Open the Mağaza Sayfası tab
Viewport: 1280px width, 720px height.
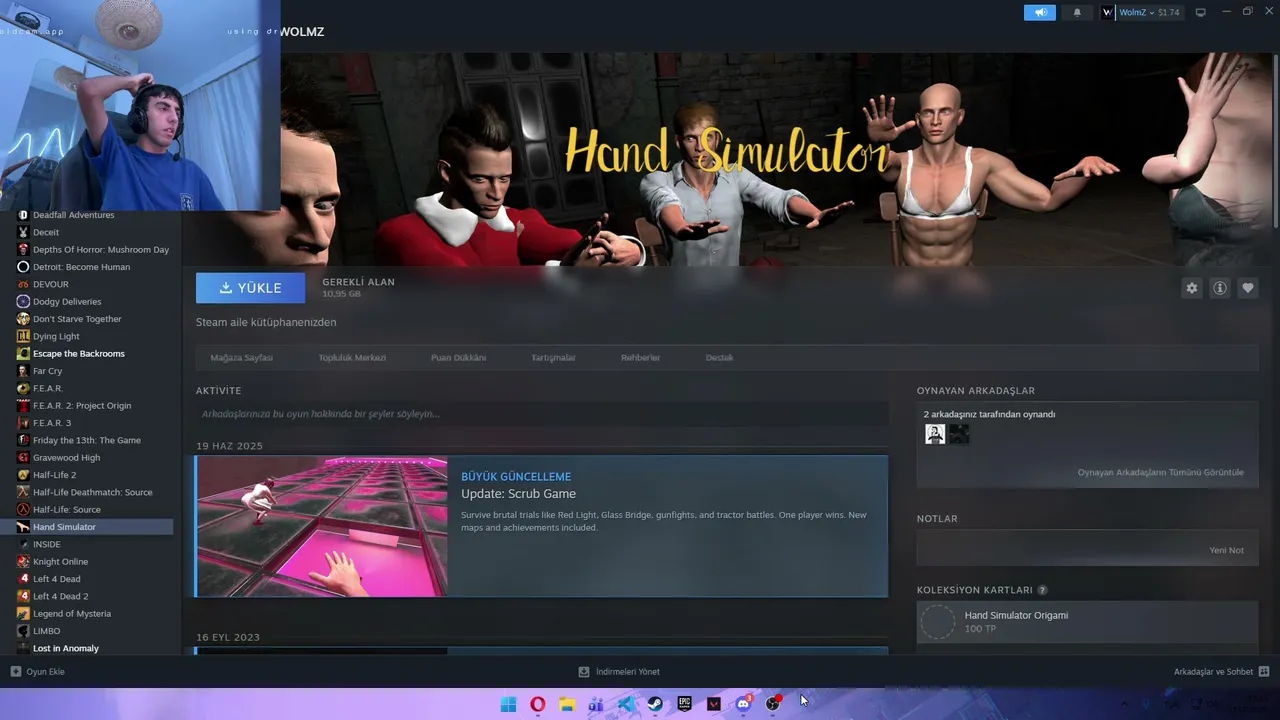(x=242, y=358)
